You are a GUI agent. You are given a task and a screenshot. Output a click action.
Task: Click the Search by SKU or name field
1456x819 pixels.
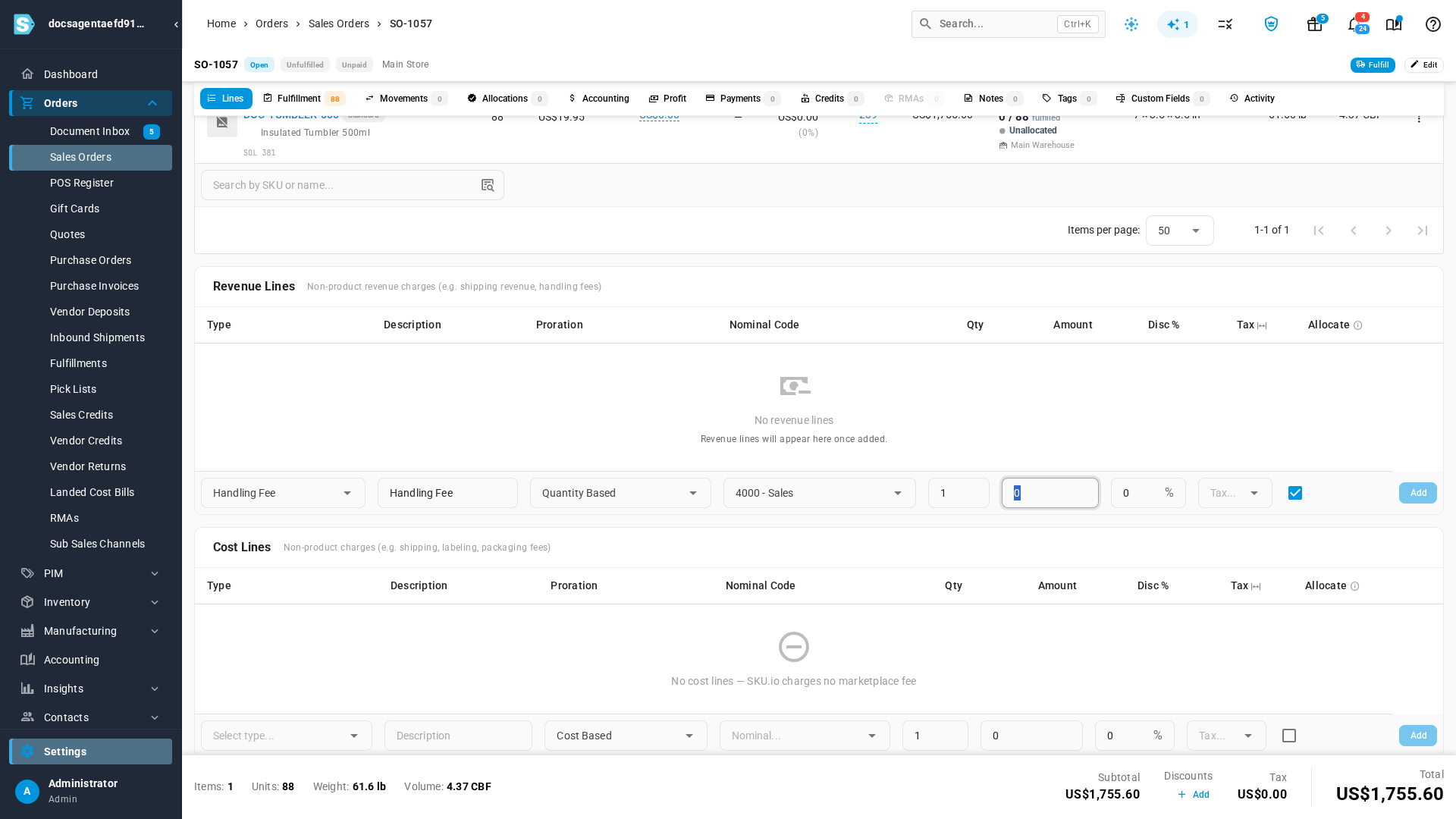[352, 185]
